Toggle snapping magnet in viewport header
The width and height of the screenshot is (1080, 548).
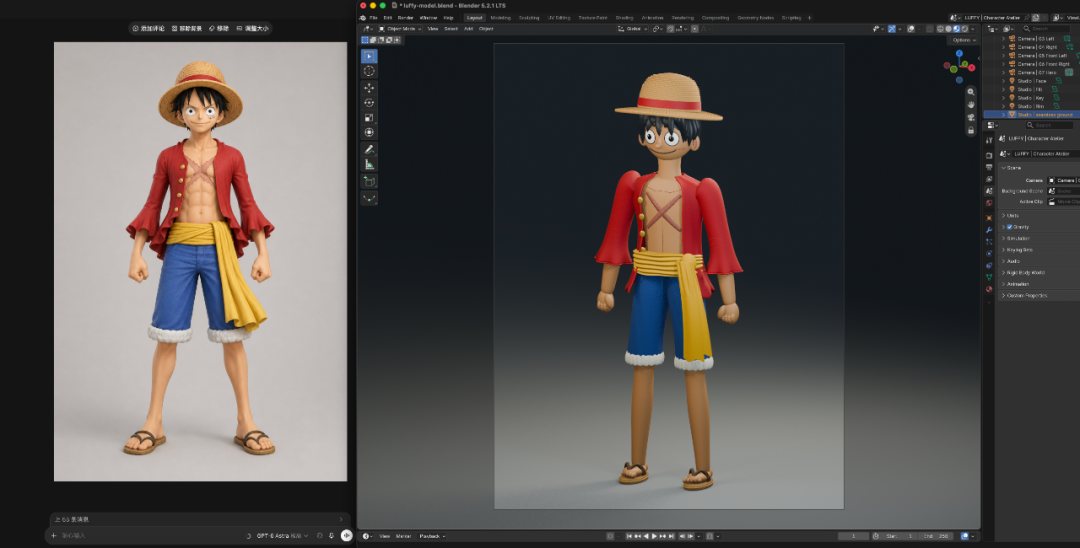tap(670, 29)
